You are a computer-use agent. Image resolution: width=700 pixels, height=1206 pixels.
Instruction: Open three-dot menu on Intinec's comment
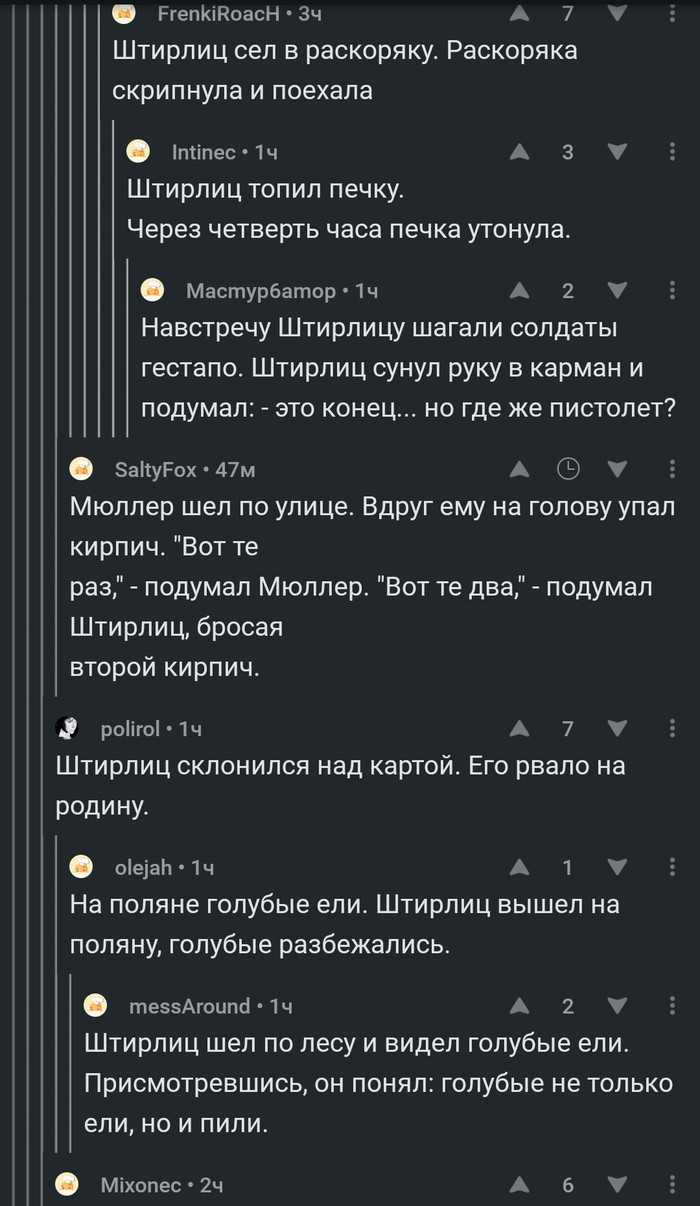[672, 152]
